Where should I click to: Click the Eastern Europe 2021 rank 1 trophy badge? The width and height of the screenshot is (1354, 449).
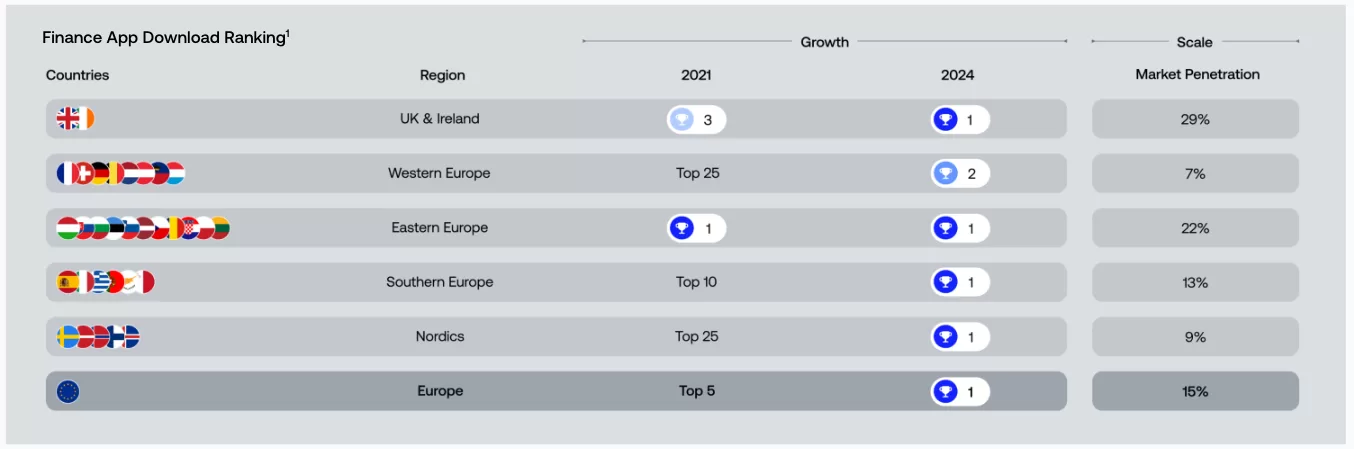click(697, 229)
